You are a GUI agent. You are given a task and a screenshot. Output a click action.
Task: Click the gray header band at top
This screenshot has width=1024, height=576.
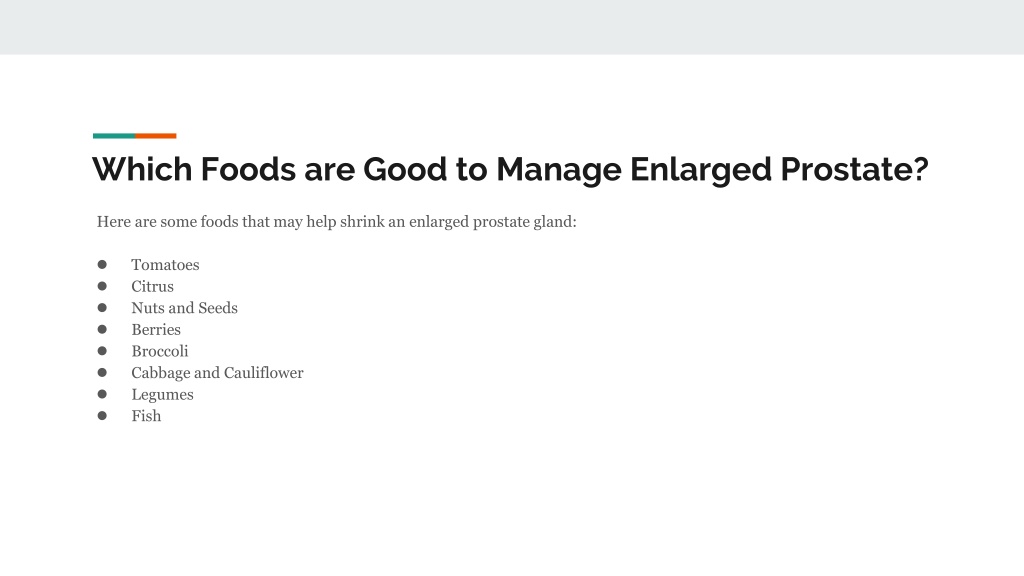coord(512,27)
